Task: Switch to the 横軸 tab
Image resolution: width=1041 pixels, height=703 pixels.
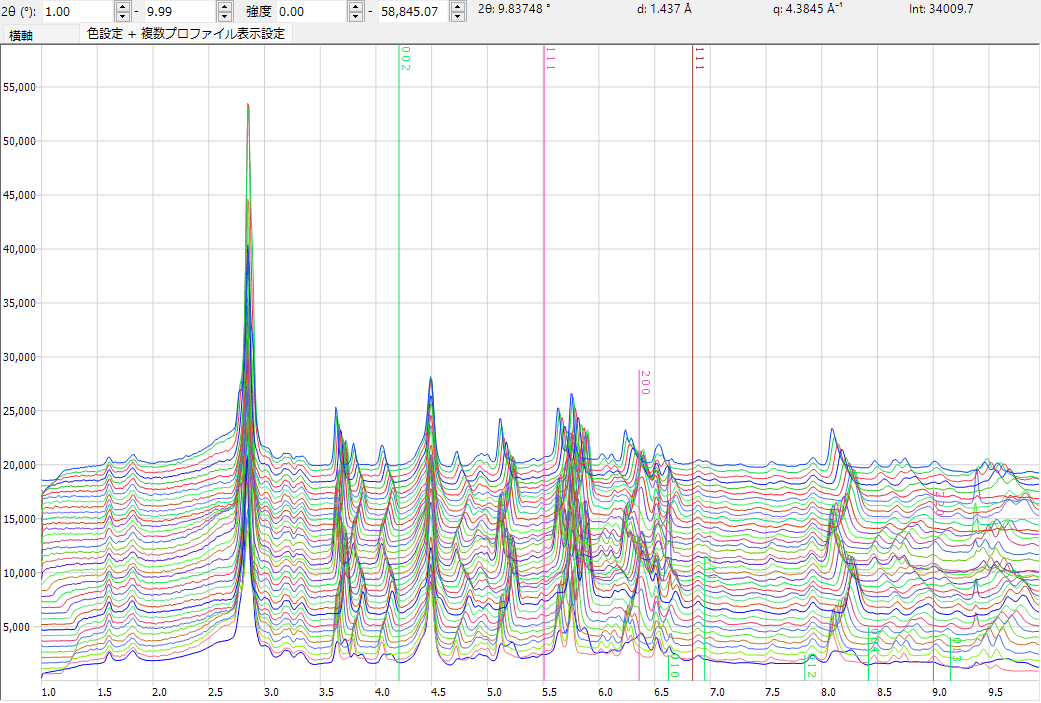Action: pyautogui.click(x=20, y=35)
